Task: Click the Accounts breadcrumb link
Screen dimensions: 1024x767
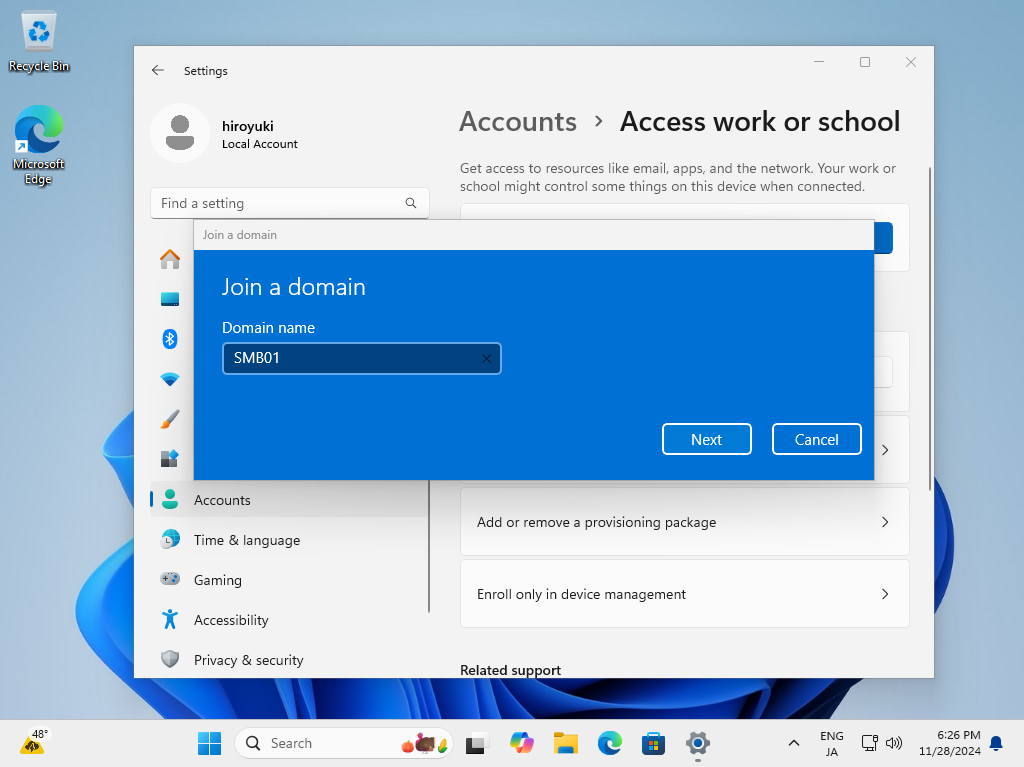Action: pos(518,122)
